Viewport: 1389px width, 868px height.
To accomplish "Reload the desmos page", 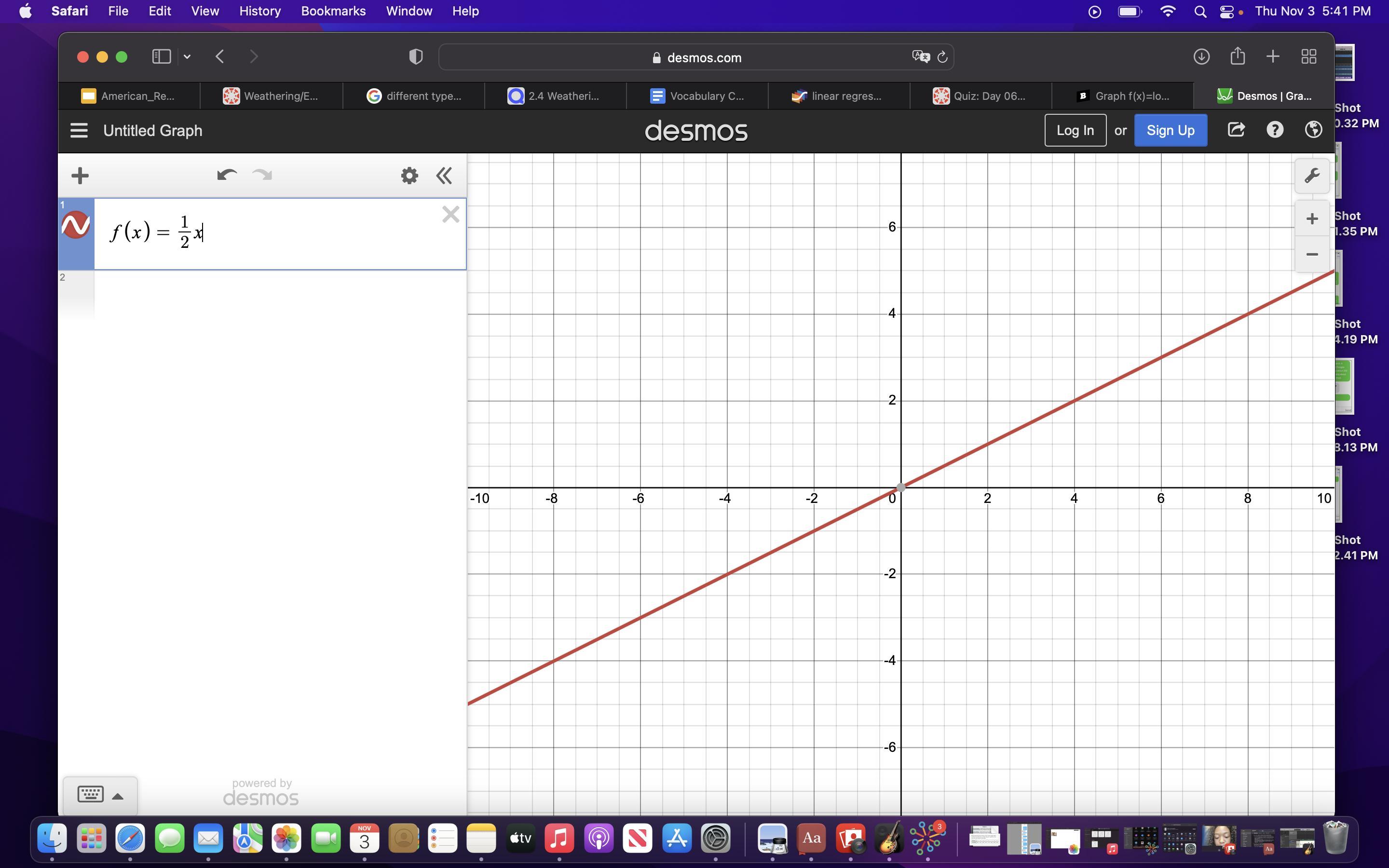I will (x=942, y=57).
